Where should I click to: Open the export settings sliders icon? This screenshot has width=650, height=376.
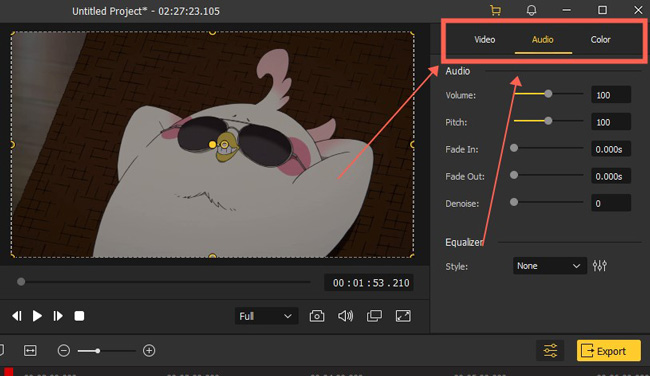coord(550,351)
